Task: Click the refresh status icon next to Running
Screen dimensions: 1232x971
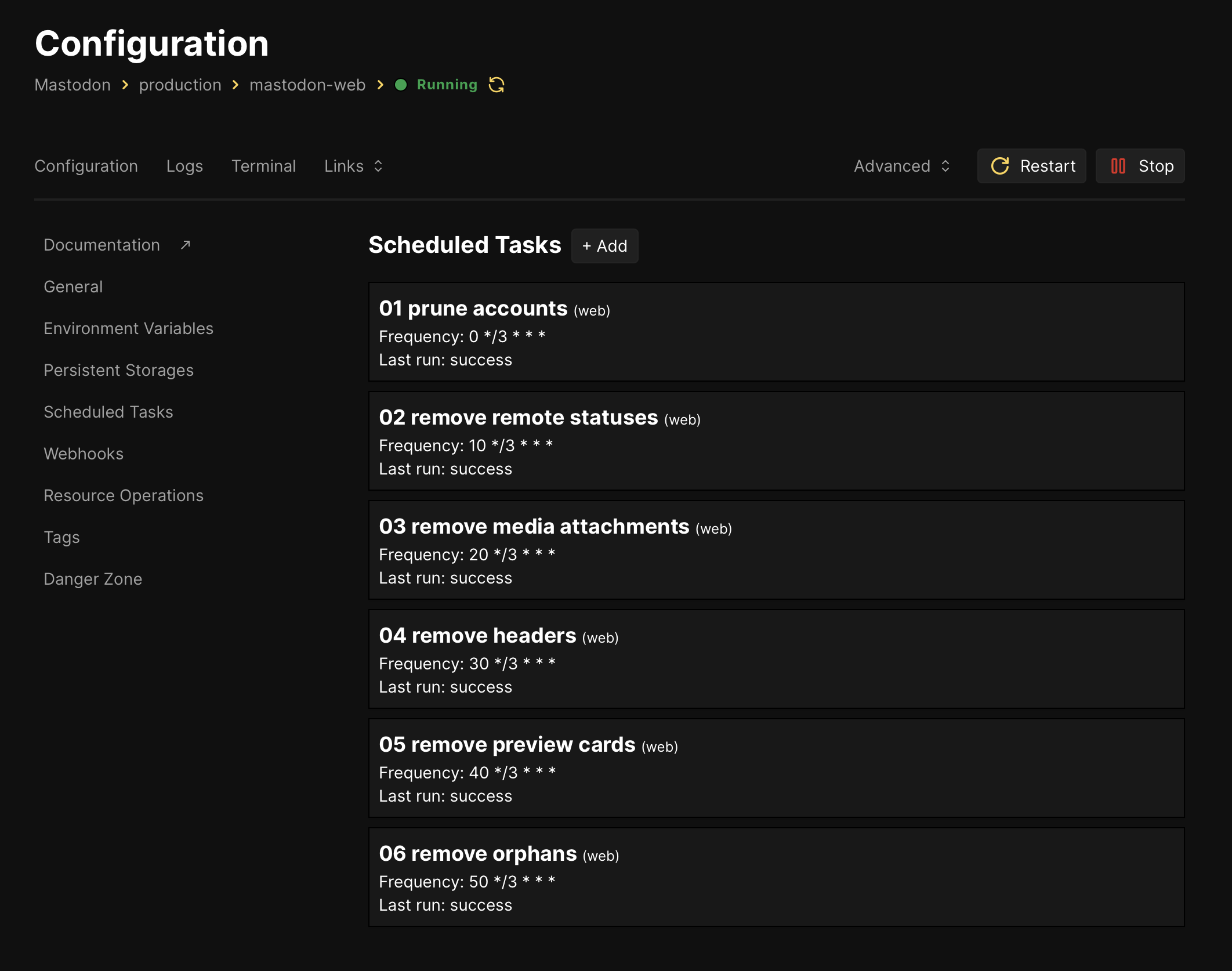Action: tap(496, 85)
